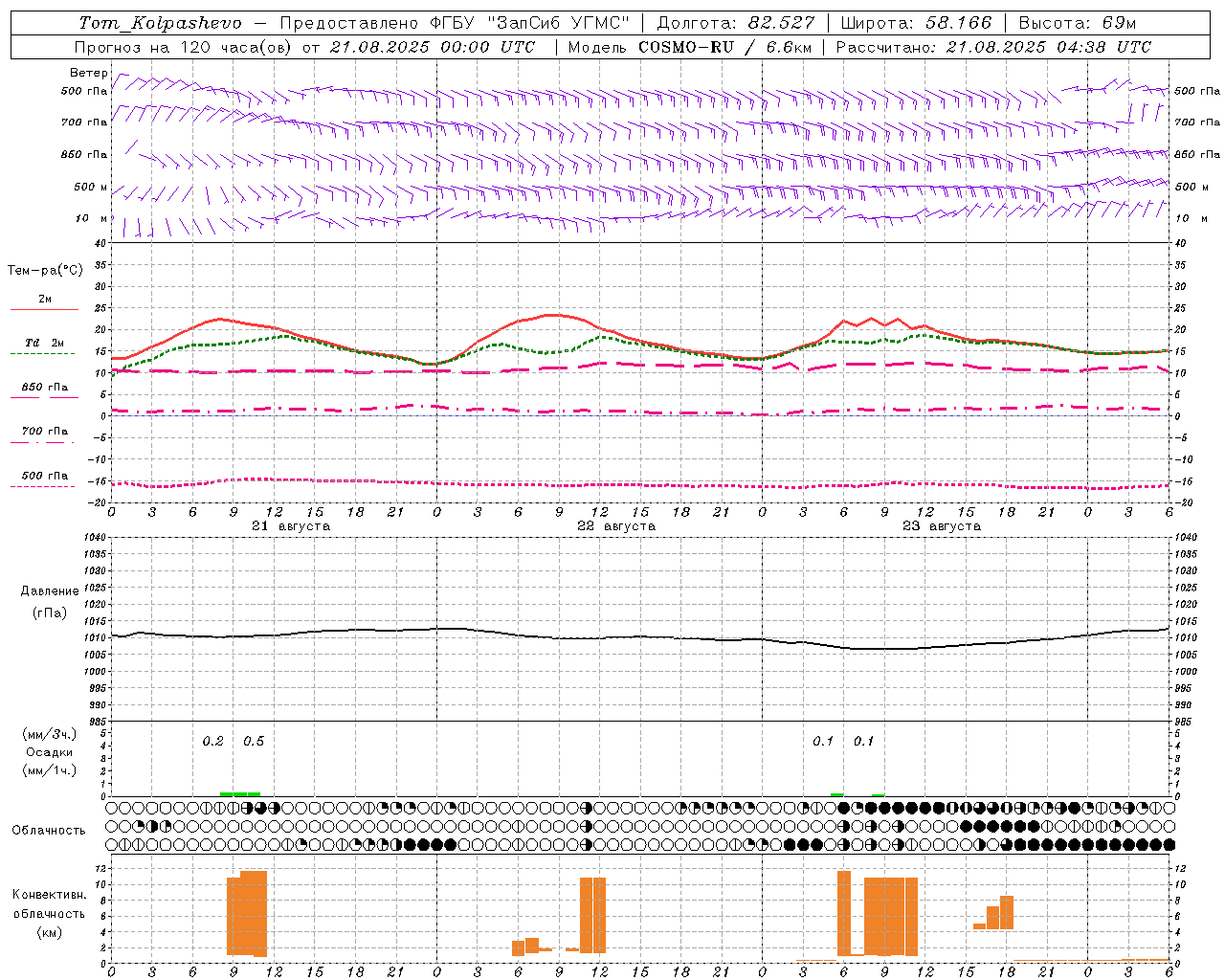Click the date label "22 августа"
Viewport: 1225px width, 980px height.
(616, 526)
